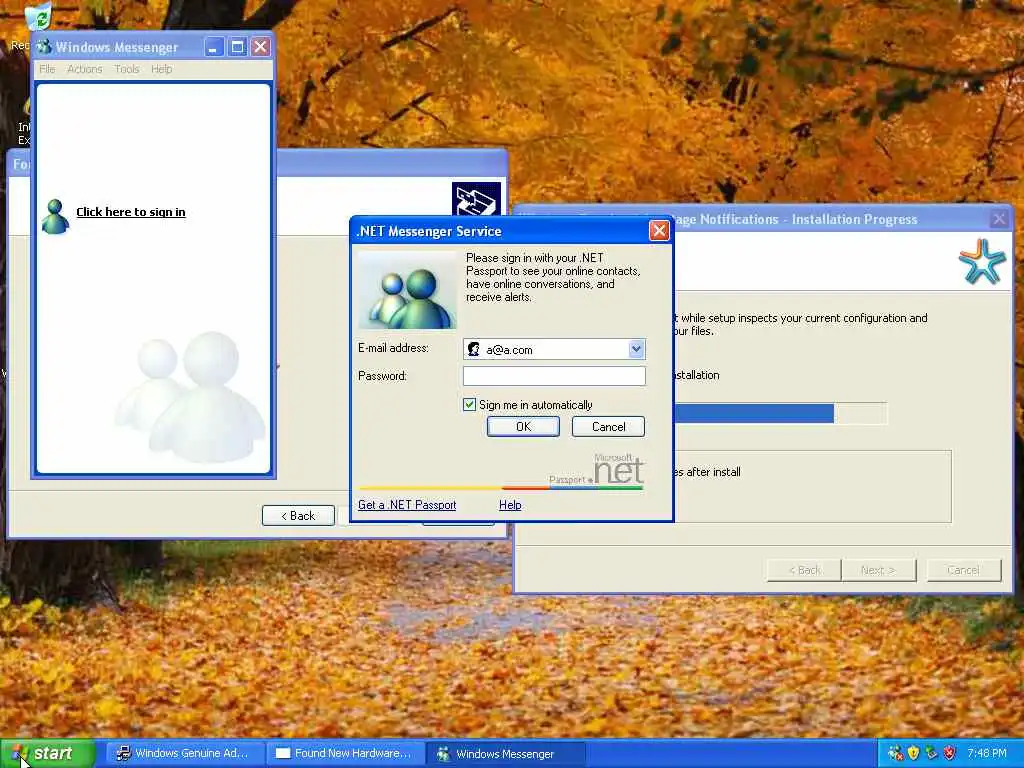Open the File menu in Windows Messenger
Screen dimensions: 1024x768
(x=47, y=69)
